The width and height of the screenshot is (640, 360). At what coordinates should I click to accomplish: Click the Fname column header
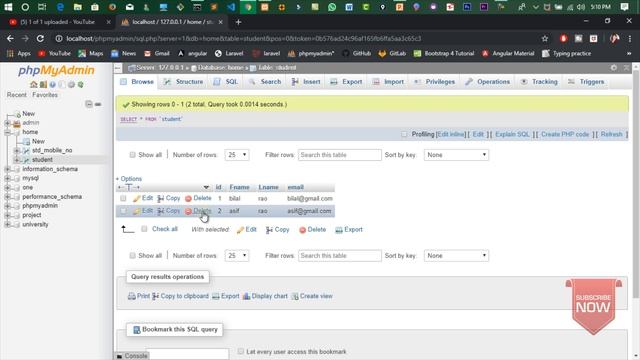click(239, 187)
